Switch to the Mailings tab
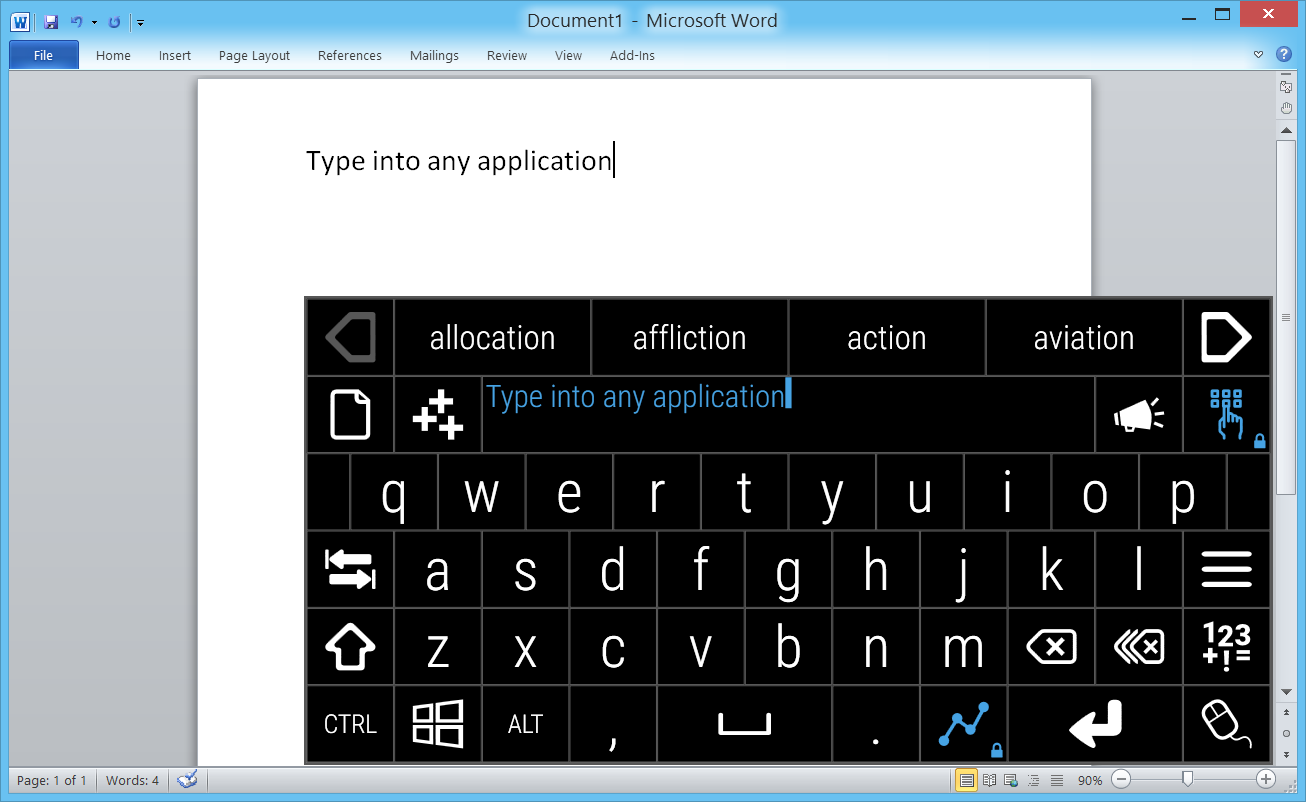The image size is (1306, 802). pos(434,56)
